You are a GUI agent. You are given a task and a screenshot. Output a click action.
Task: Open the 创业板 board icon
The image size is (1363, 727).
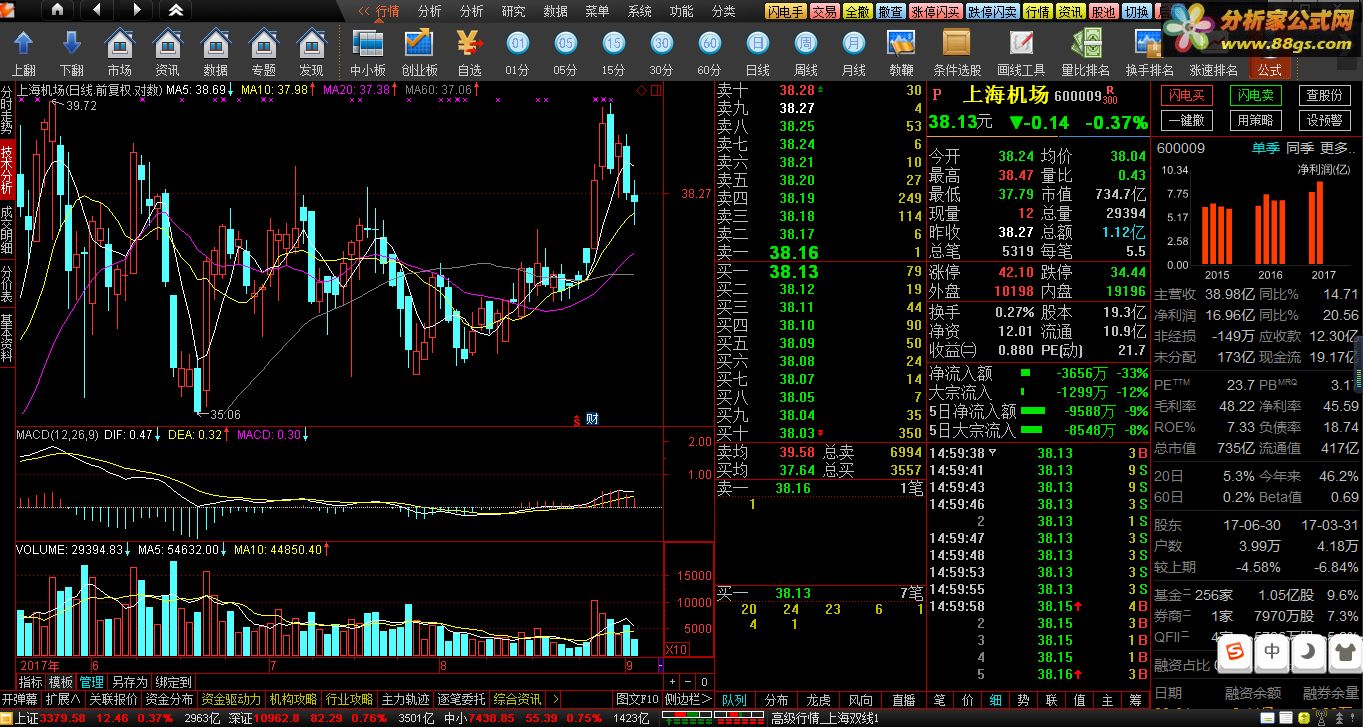click(x=419, y=52)
